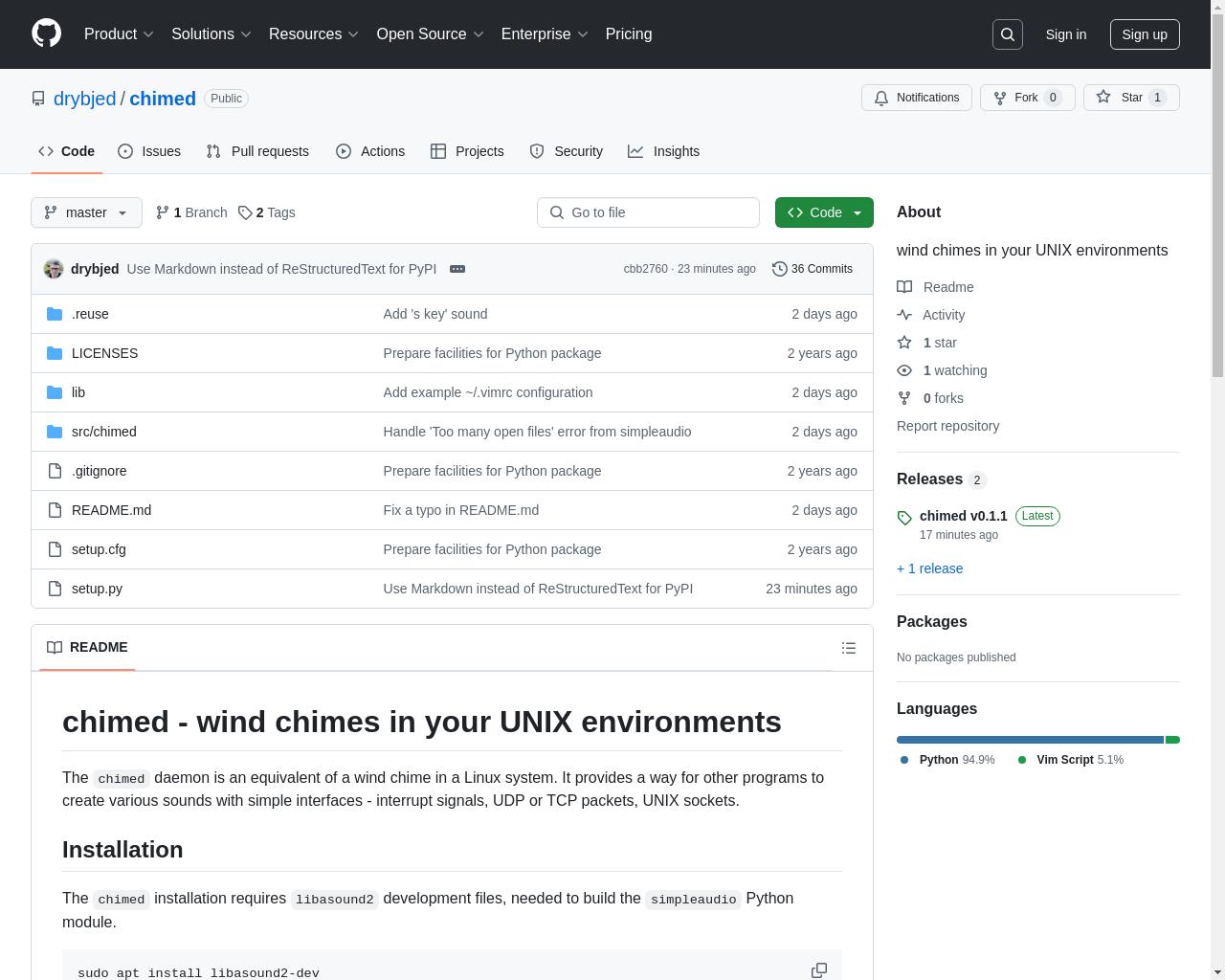Image resolution: width=1225 pixels, height=980 pixels.
Task: Switch to the Insights tab
Action: coord(664,151)
